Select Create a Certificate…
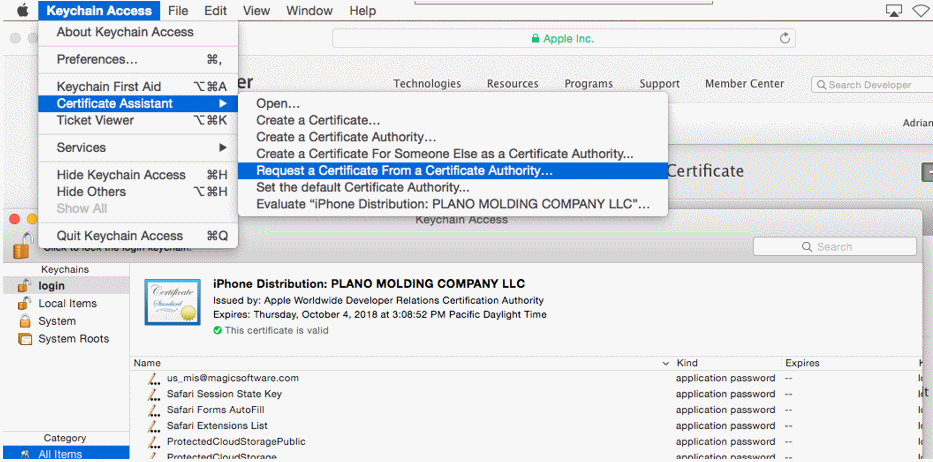Viewport: 933px width, 462px height. pyautogui.click(x=453, y=120)
